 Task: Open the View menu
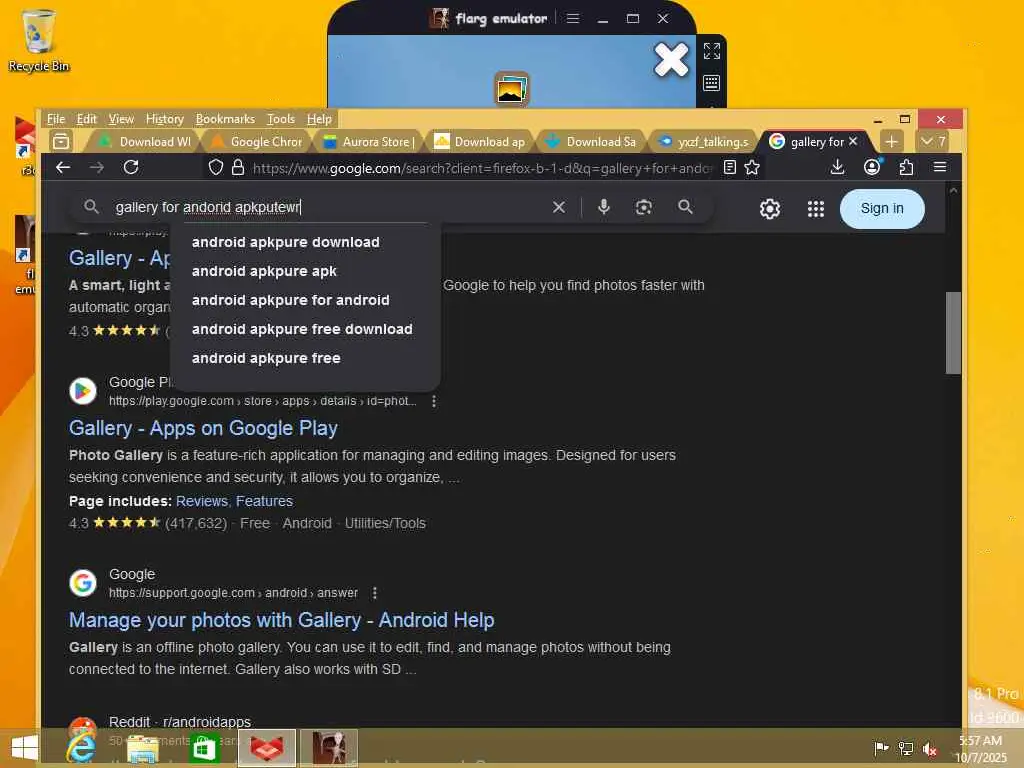tap(121, 119)
